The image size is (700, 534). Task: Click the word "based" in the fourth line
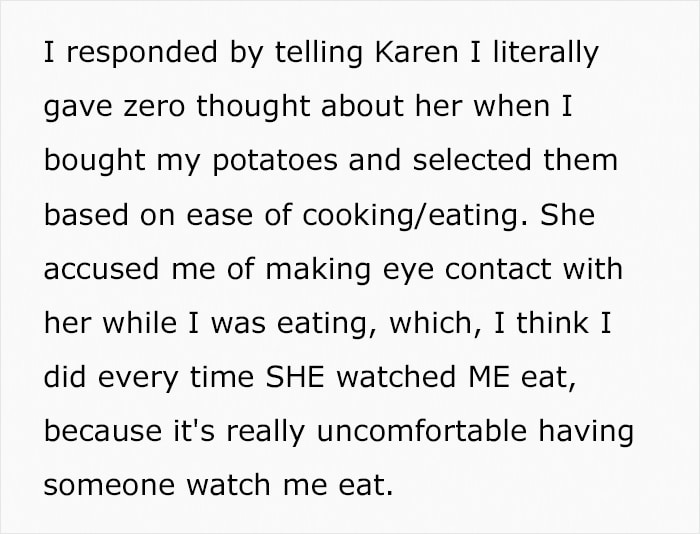pyautogui.click(x=85, y=215)
